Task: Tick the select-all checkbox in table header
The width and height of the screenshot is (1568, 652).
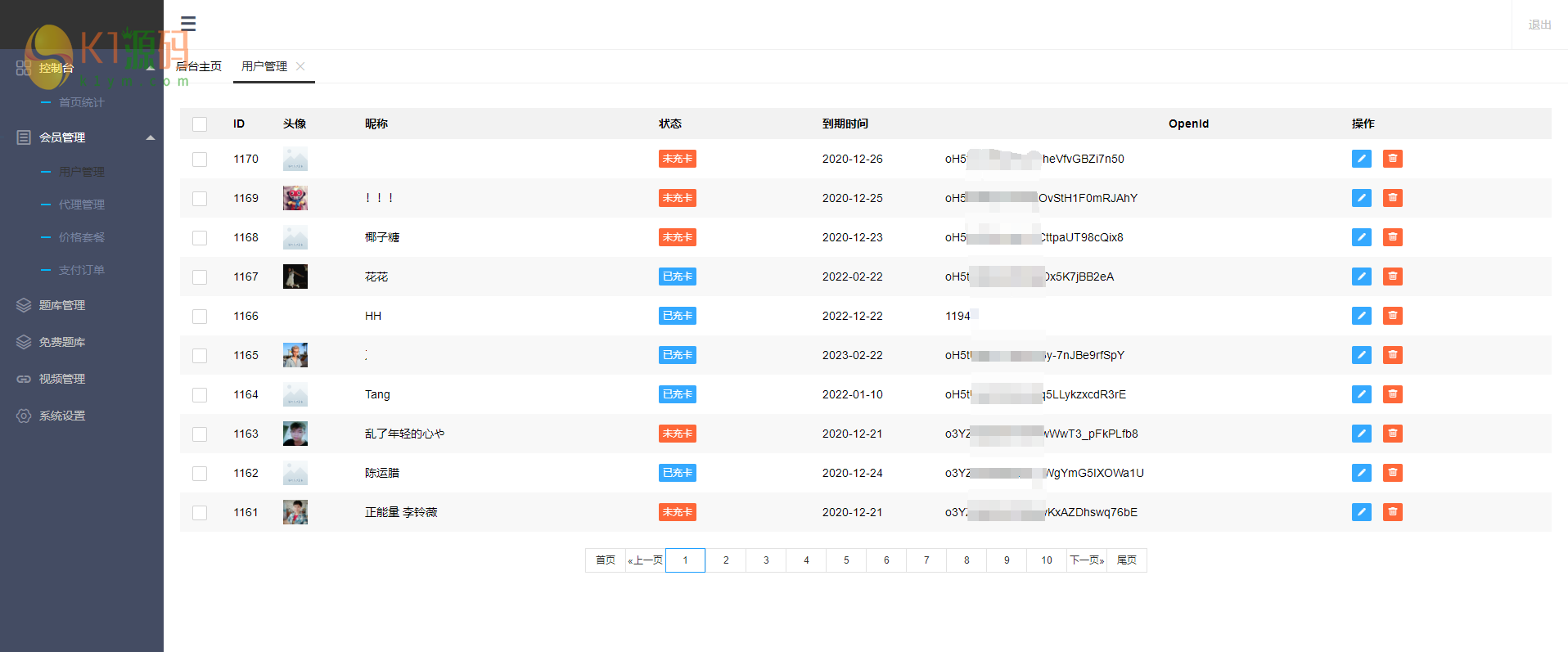Action: pyautogui.click(x=200, y=124)
